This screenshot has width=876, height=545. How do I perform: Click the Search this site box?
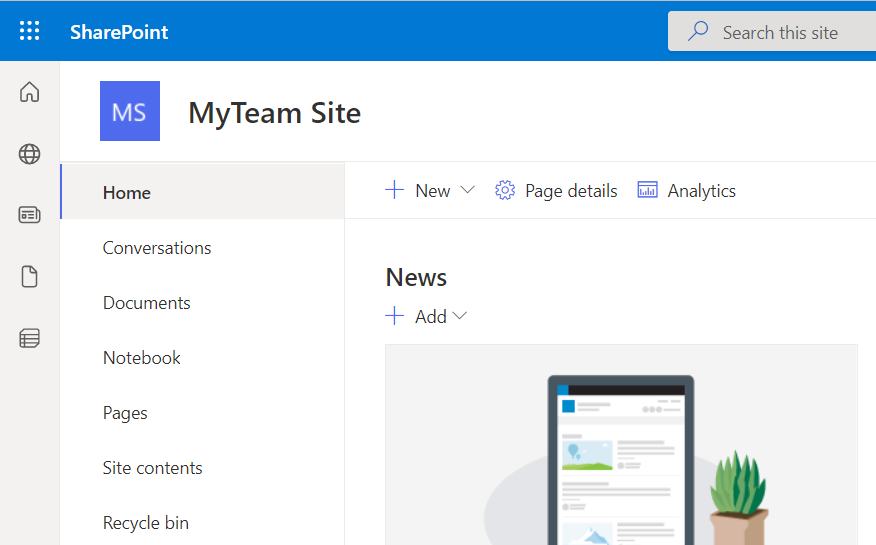780,33
